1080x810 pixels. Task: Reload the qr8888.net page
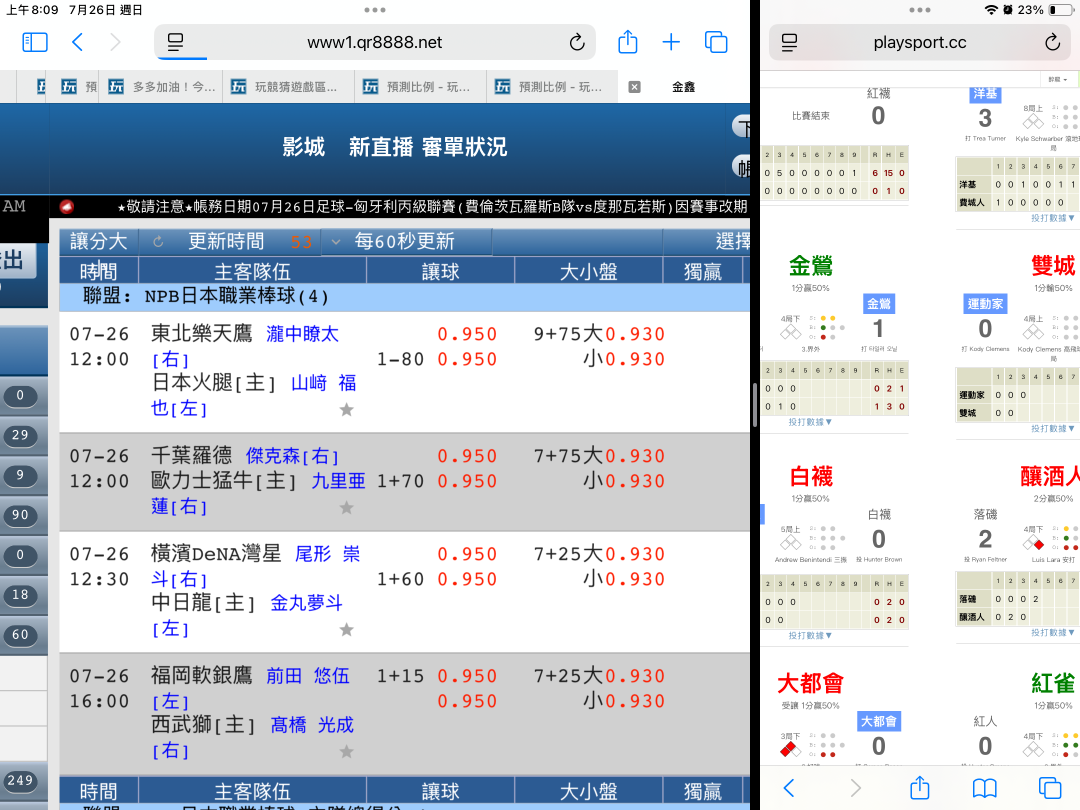coord(577,43)
